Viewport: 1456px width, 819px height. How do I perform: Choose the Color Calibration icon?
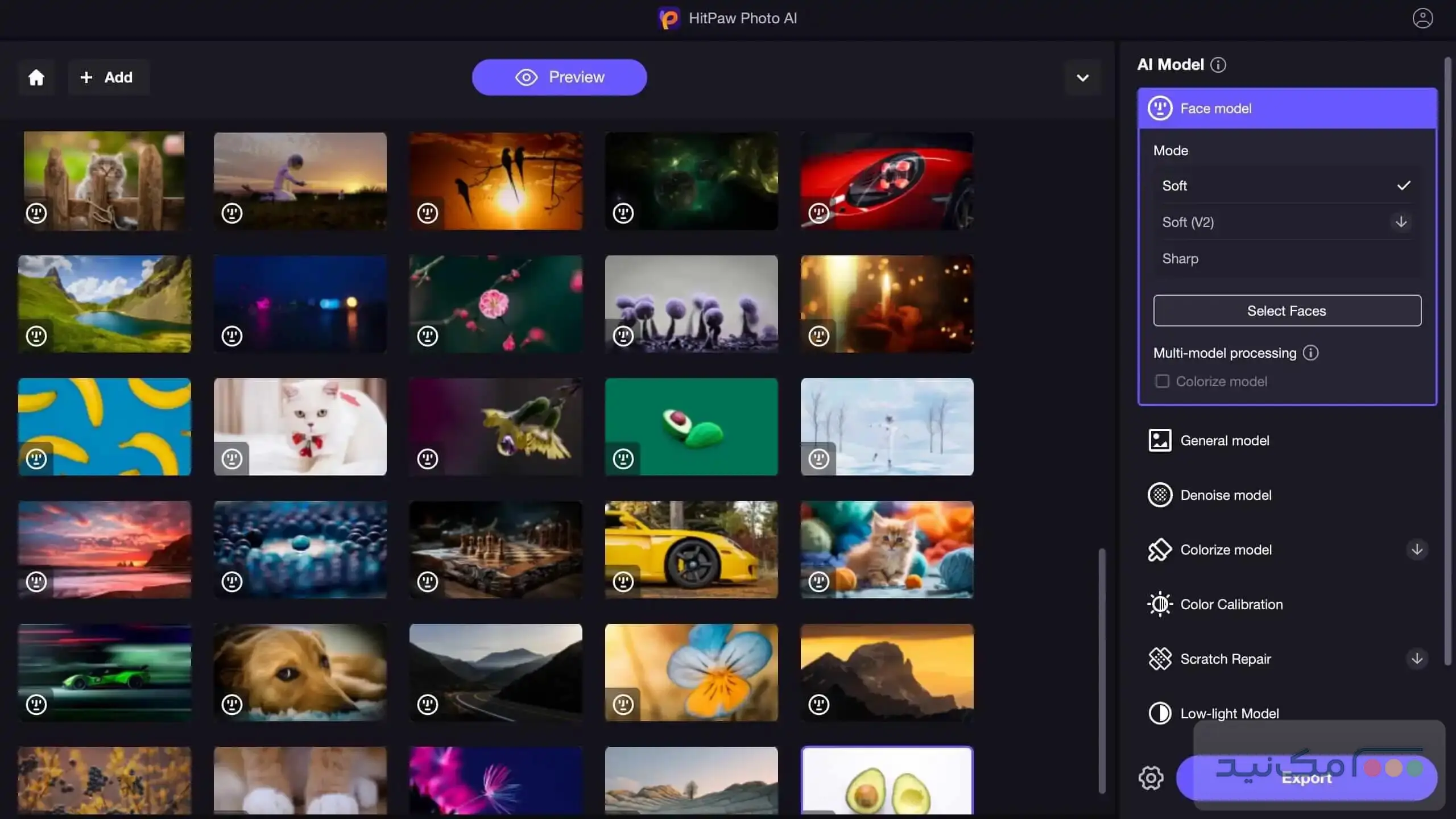coord(1160,604)
